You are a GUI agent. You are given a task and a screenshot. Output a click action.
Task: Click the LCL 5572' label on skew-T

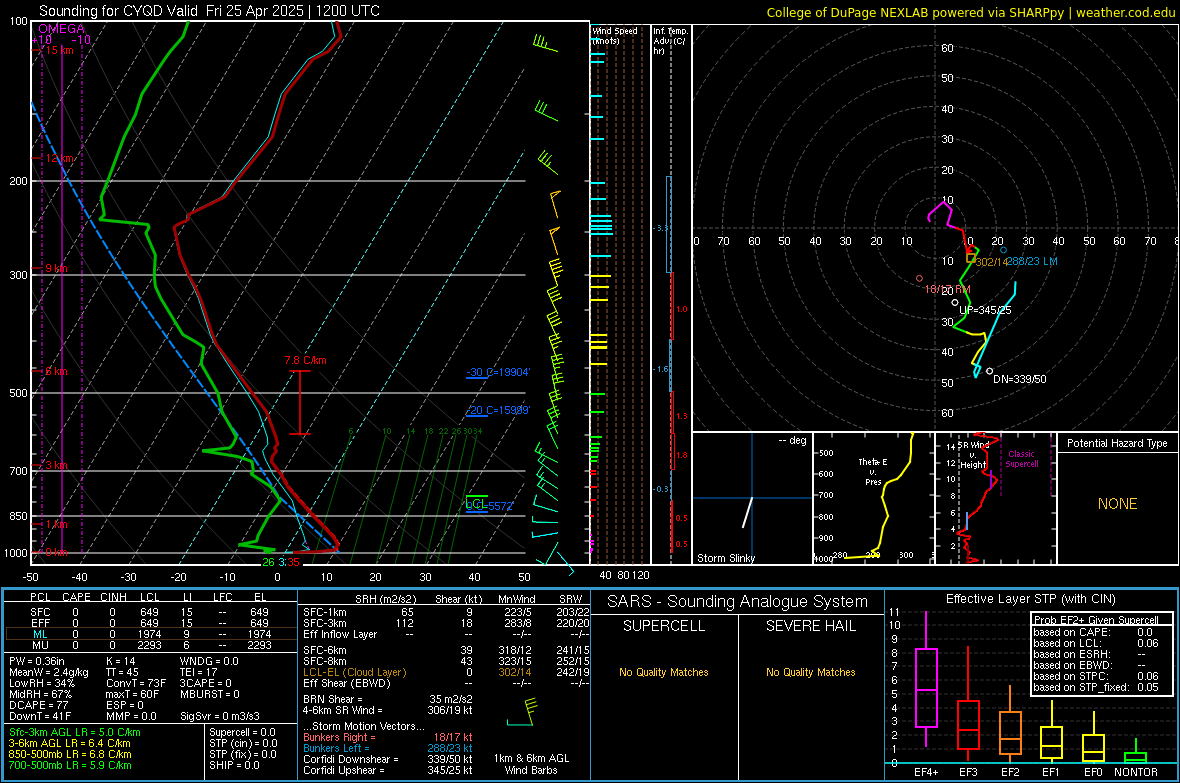[x=489, y=506]
